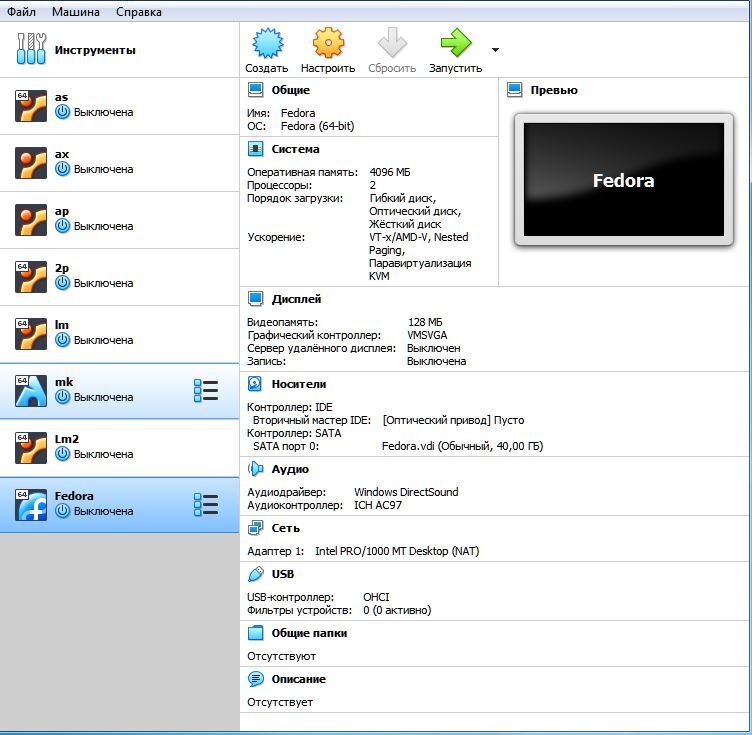Select the 'lm' virtual machine
Image resolution: width=752 pixels, height=735 pixels.
(119, 334)
